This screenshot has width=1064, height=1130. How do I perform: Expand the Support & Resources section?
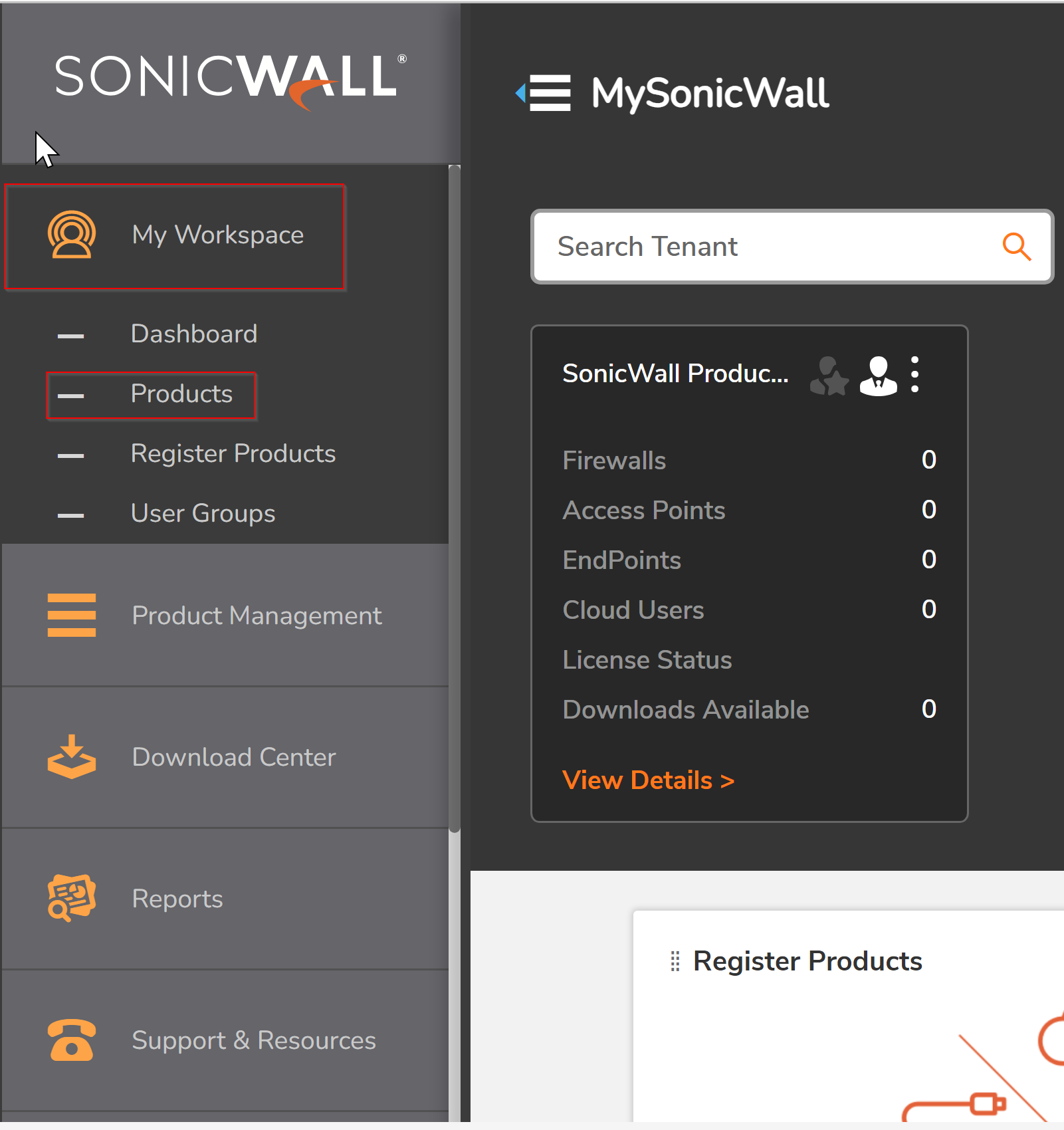(x=254, y=1040)
